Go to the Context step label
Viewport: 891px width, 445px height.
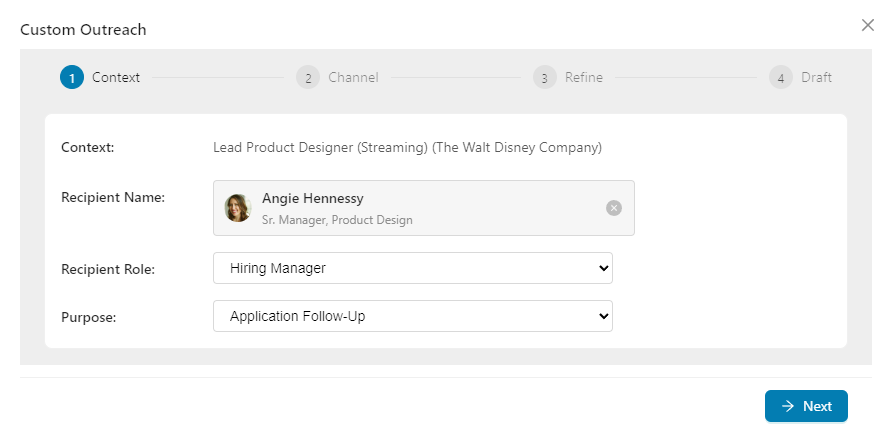tap(116, 77)
